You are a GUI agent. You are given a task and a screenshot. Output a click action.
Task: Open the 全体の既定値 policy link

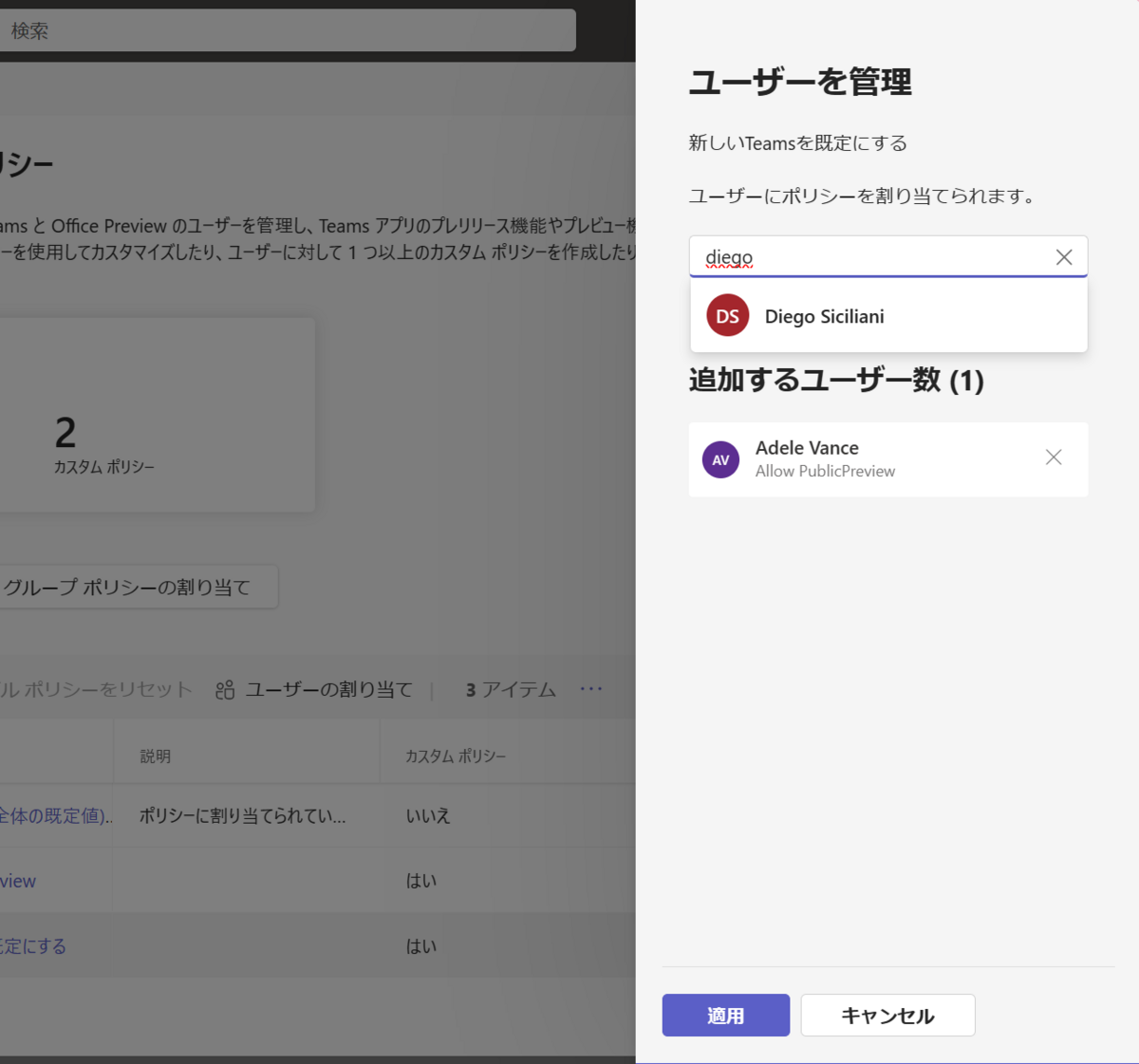56,815
